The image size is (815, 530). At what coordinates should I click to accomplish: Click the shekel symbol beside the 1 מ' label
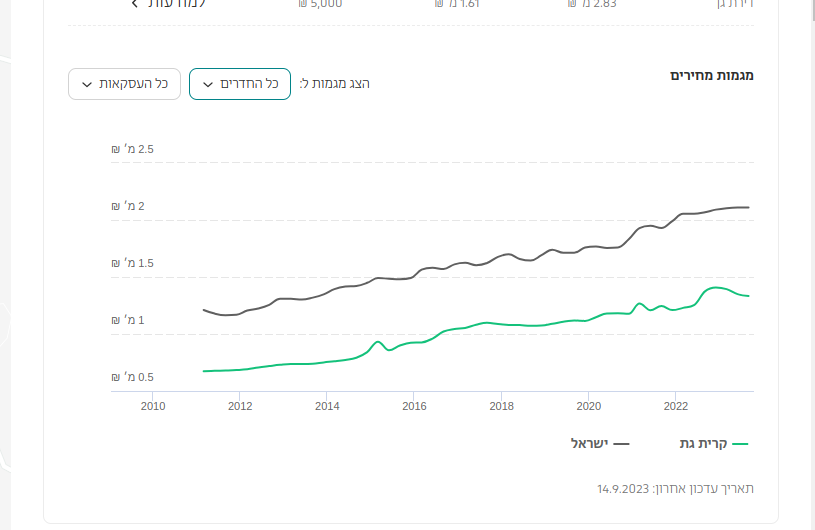coord(116,320)
